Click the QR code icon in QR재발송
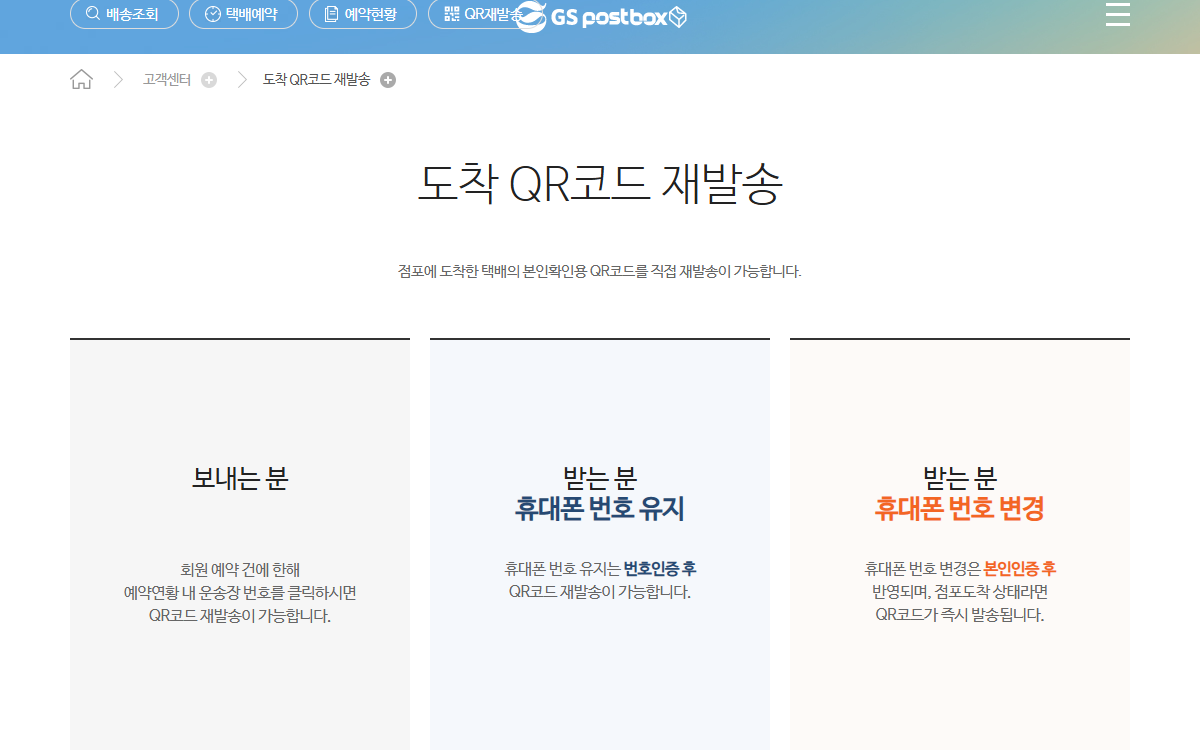 [x=451, y=14]
